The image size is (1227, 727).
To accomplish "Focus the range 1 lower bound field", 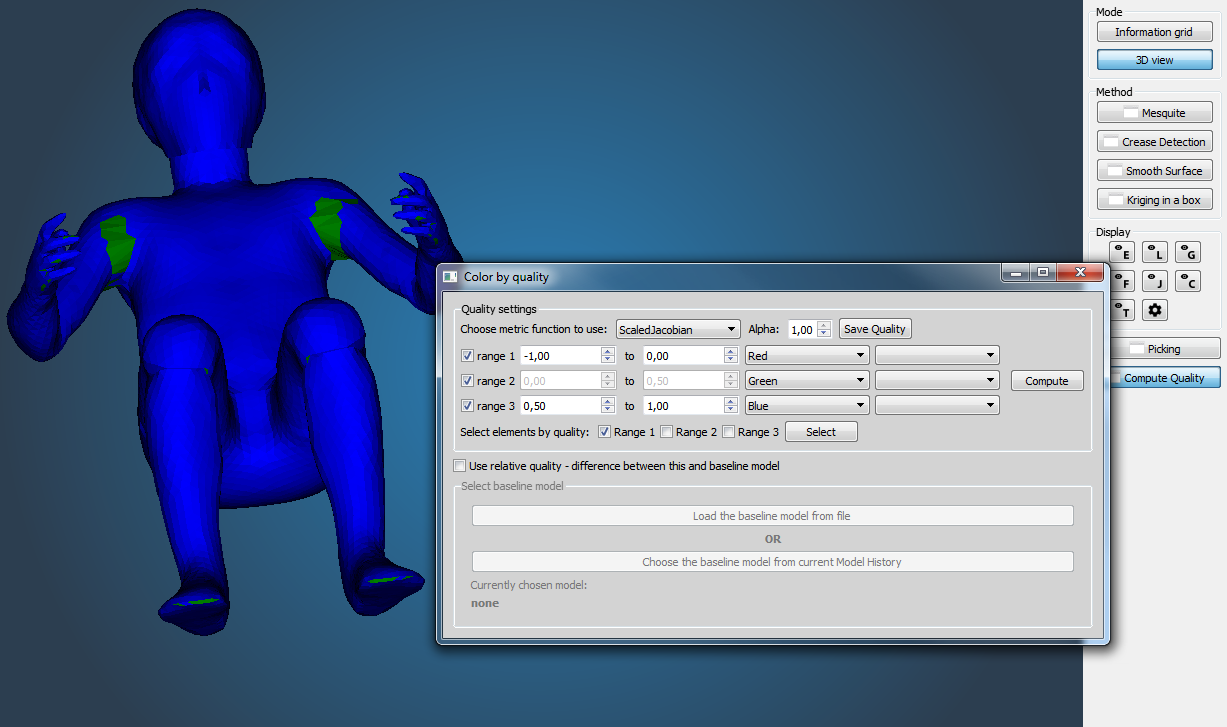I will tap(568, 355).
